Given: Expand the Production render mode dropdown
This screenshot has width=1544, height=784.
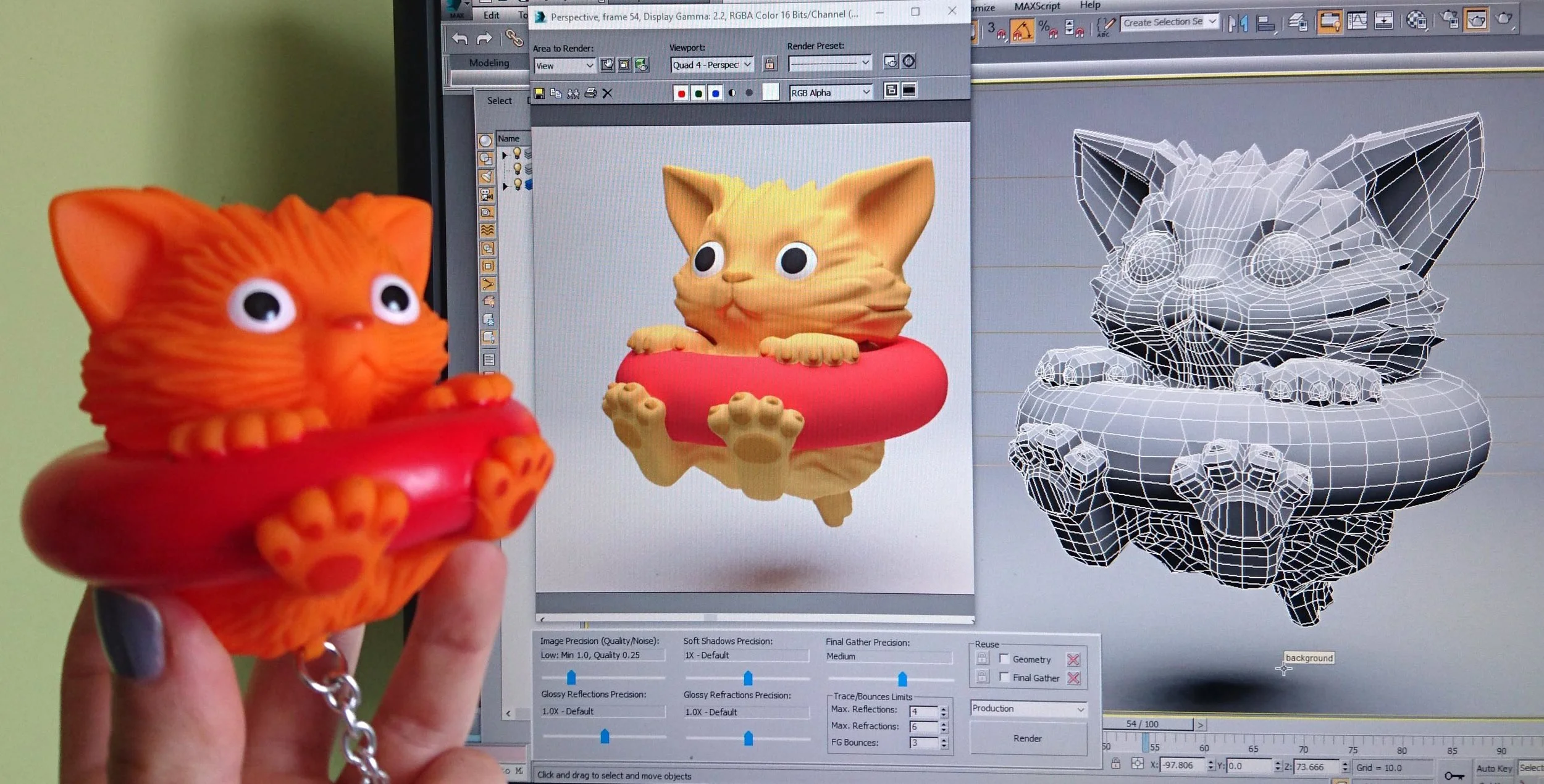Looking at the screenshot, I should 1028,709.
